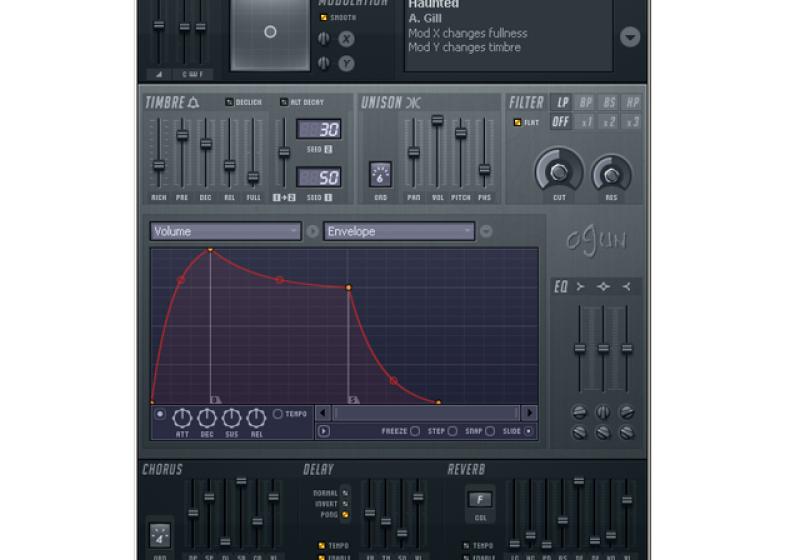Image resolution: width=800 pixels, height=560 pixels.
Task: Set filter mode to OFF
Action: (x=561, y=122)
